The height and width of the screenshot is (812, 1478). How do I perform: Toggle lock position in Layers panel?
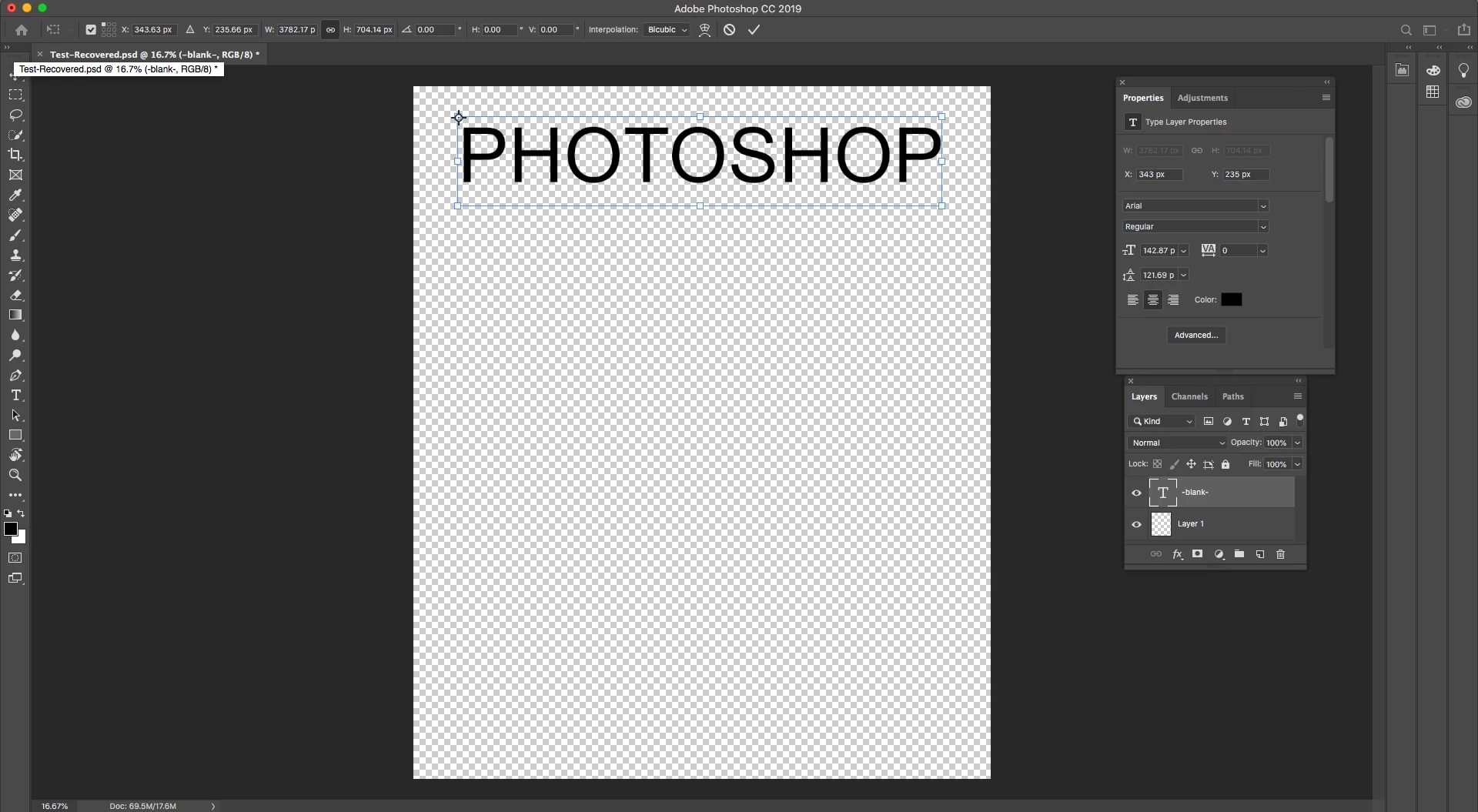(1191, 464)
